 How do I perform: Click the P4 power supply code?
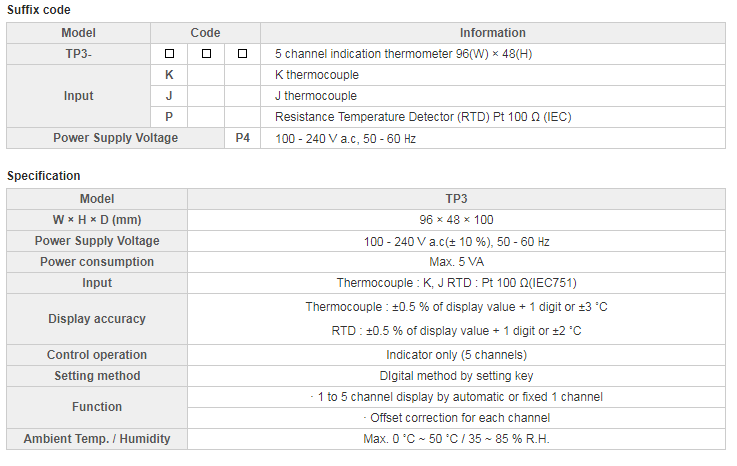tap(242, 138)
